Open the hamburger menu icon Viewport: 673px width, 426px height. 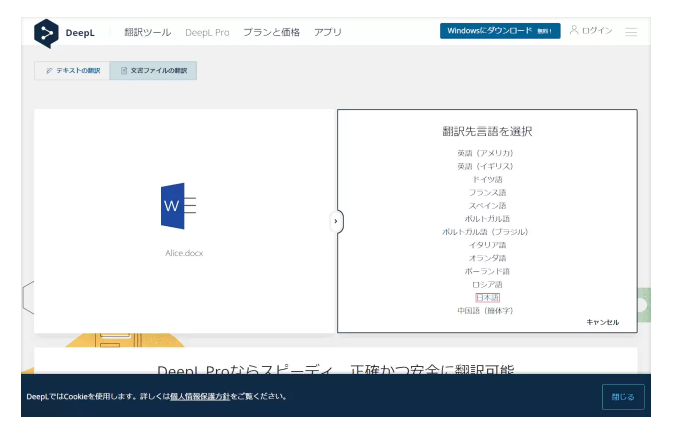[631, 32]
